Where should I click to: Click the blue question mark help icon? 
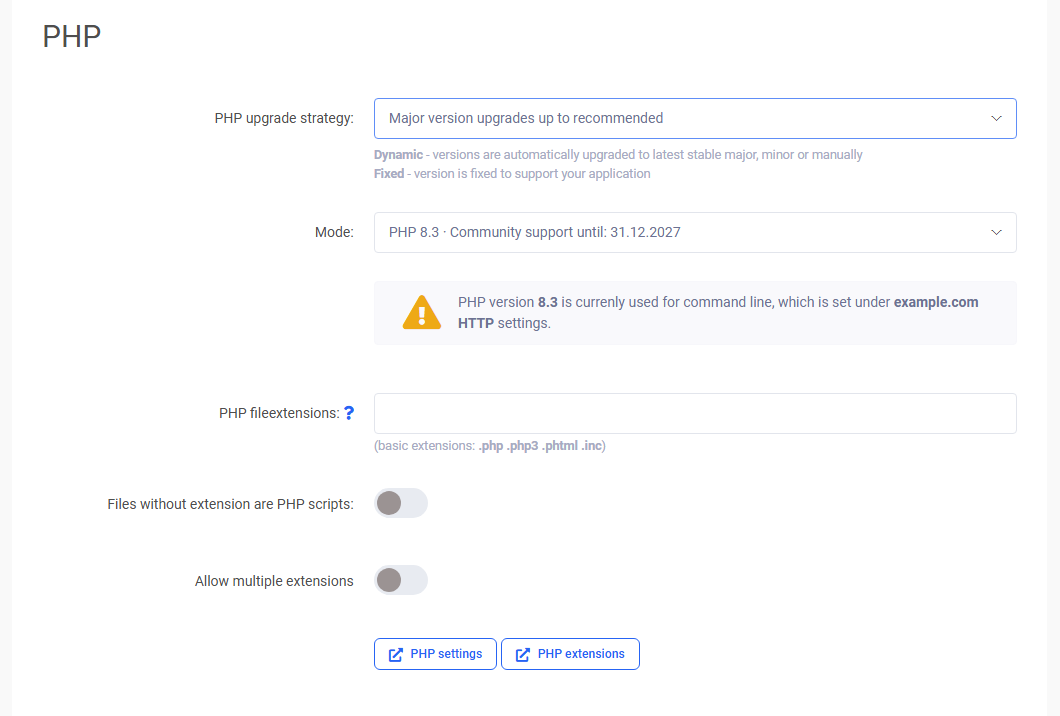tap(349, 413)
